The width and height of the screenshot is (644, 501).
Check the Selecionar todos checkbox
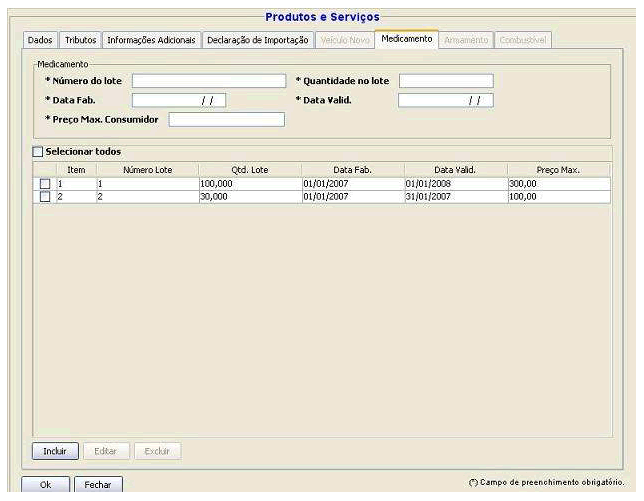(38, 151)
